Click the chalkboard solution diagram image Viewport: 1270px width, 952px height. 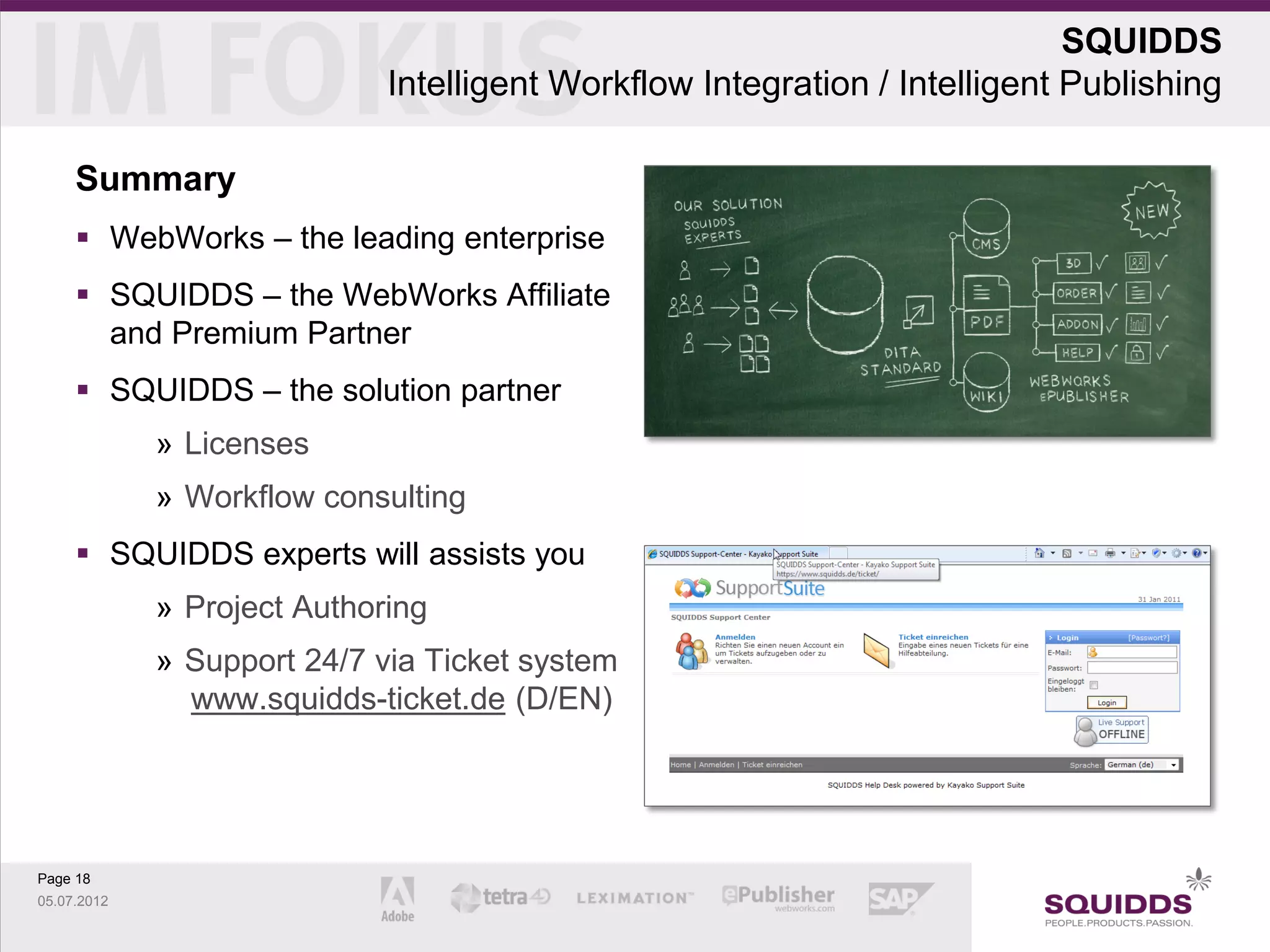pos(927,301)
